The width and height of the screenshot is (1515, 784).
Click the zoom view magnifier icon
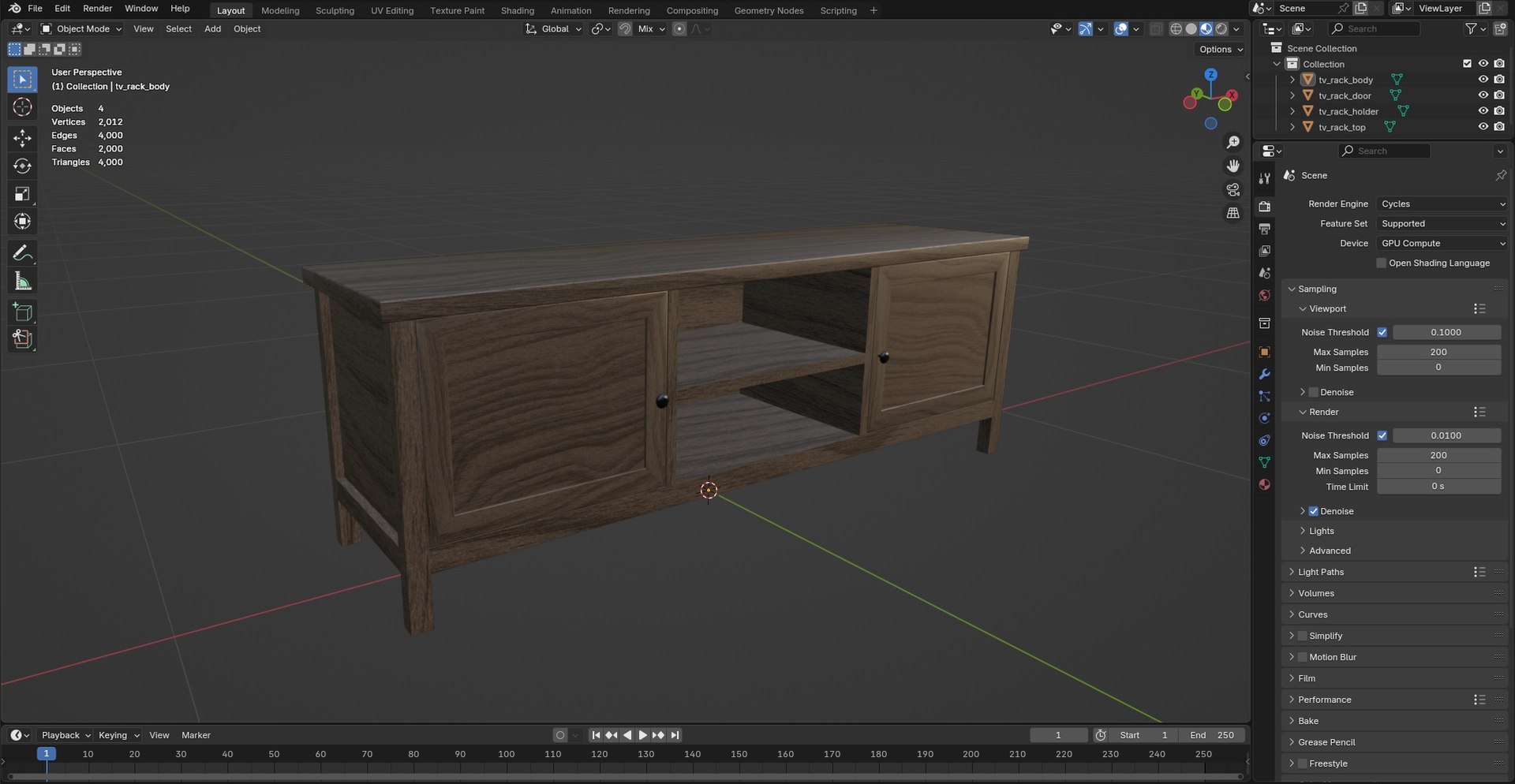[x=1233, y=143]
